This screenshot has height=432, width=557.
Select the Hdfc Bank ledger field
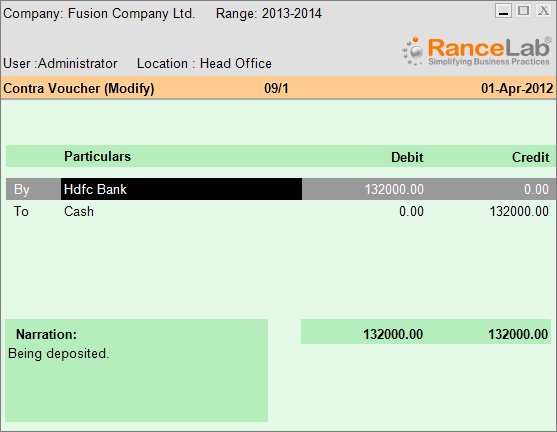point(181,189)
